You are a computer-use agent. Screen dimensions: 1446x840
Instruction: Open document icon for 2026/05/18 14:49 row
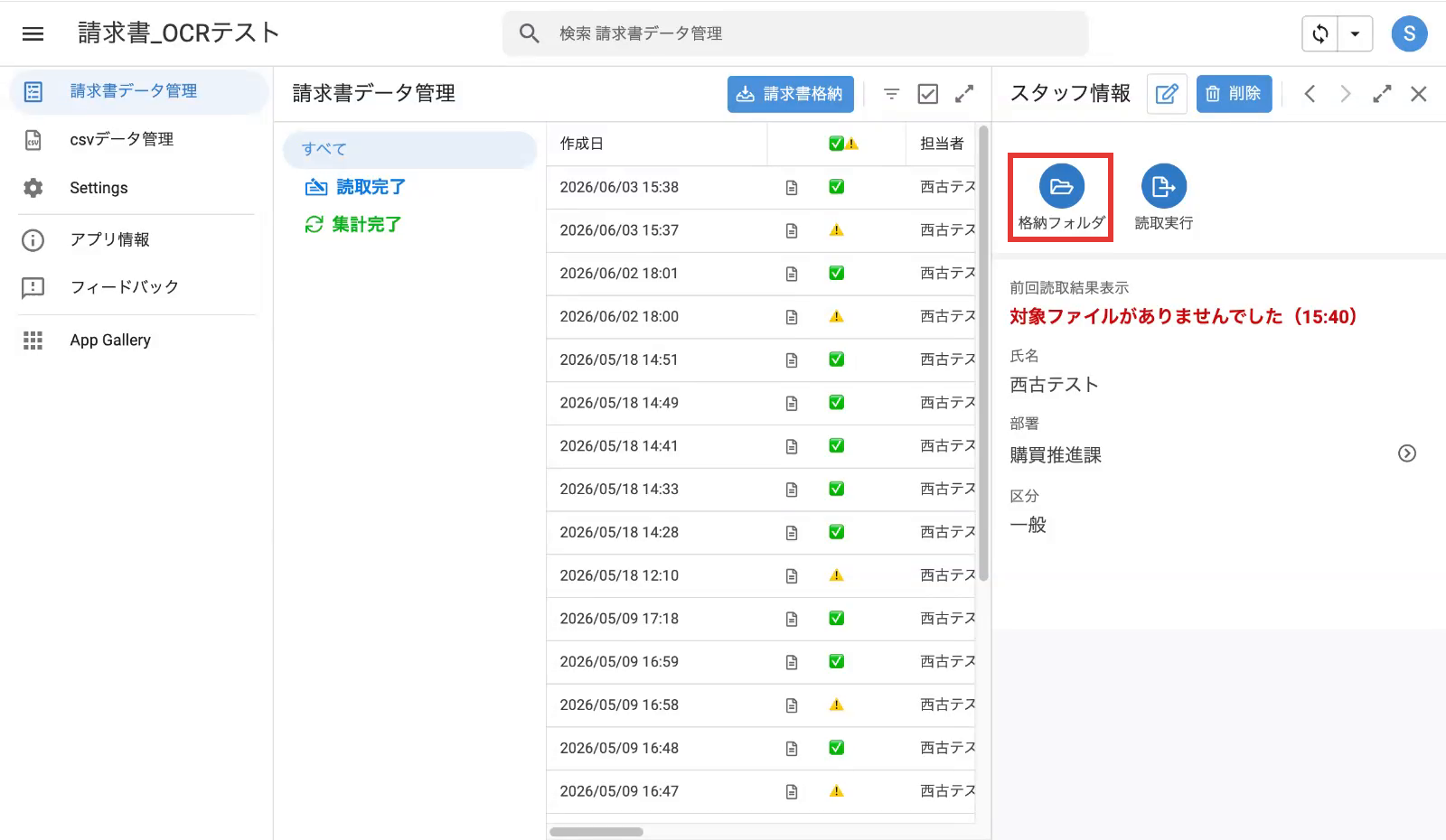[792, 404]
